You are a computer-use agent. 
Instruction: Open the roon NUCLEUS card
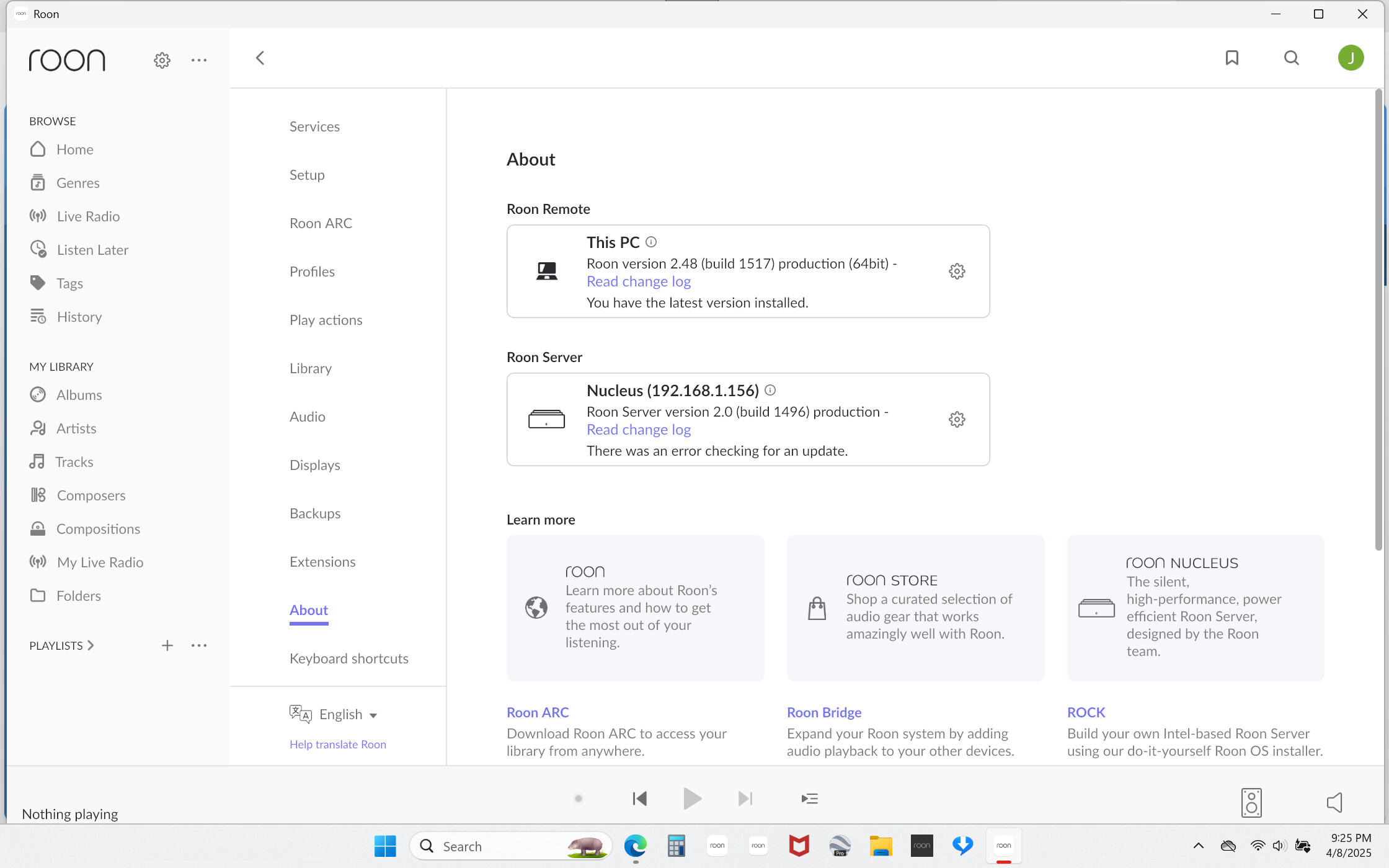(x=1196, y=608)
